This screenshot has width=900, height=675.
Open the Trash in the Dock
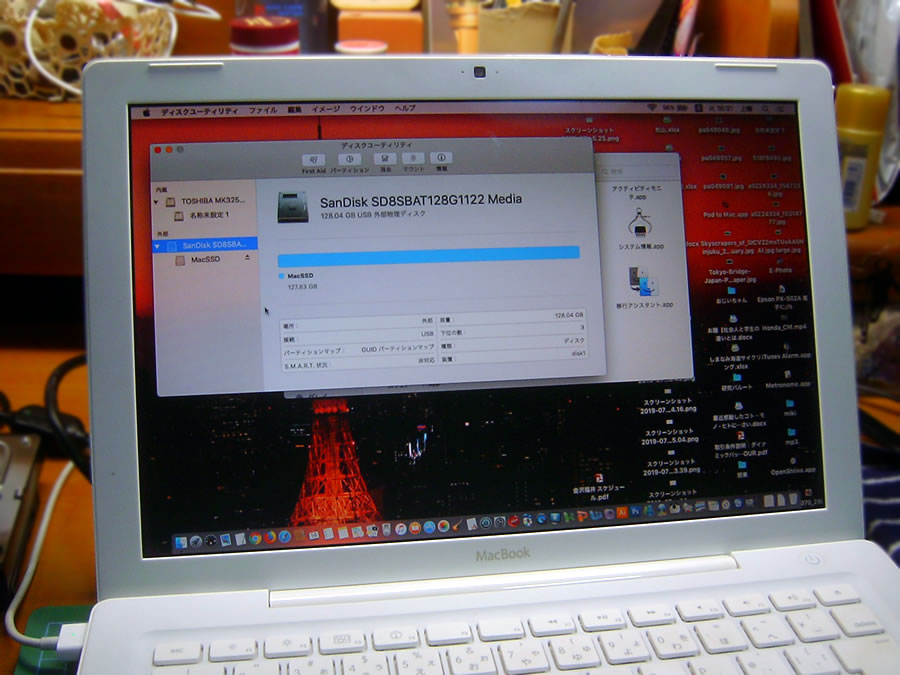pyautogui.click(x=793, y=498)
